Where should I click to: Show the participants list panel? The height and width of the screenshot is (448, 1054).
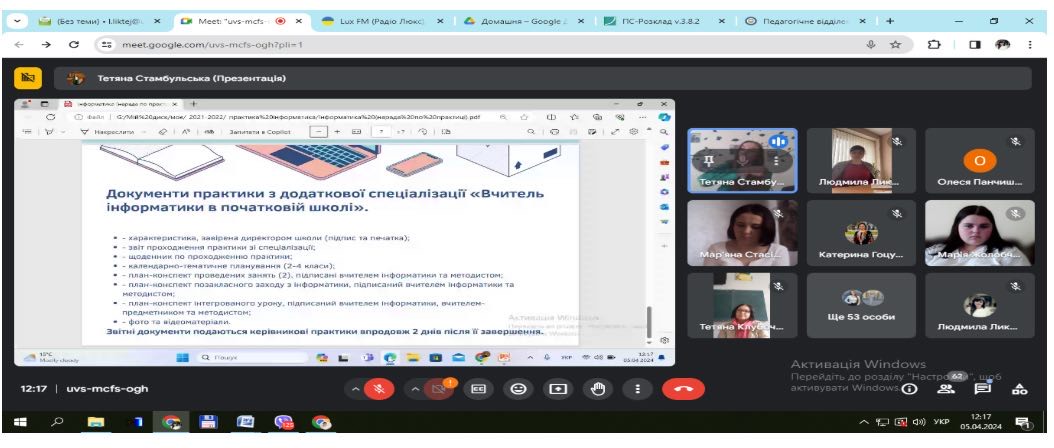point(945,389)
